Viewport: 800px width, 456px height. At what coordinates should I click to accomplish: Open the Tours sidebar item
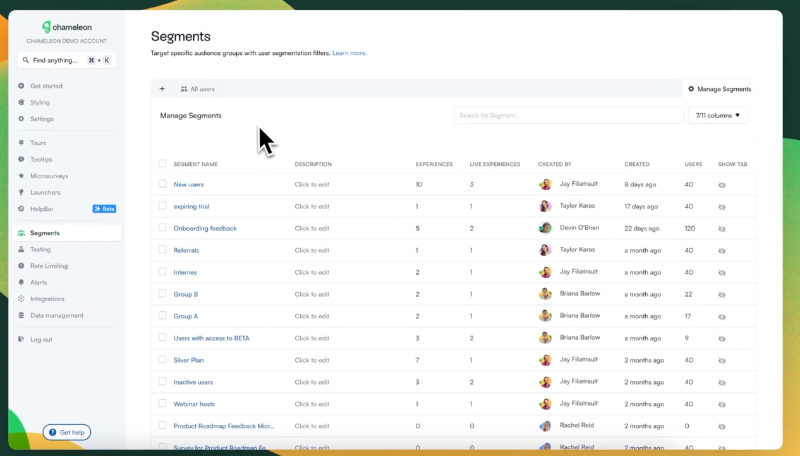38,143
